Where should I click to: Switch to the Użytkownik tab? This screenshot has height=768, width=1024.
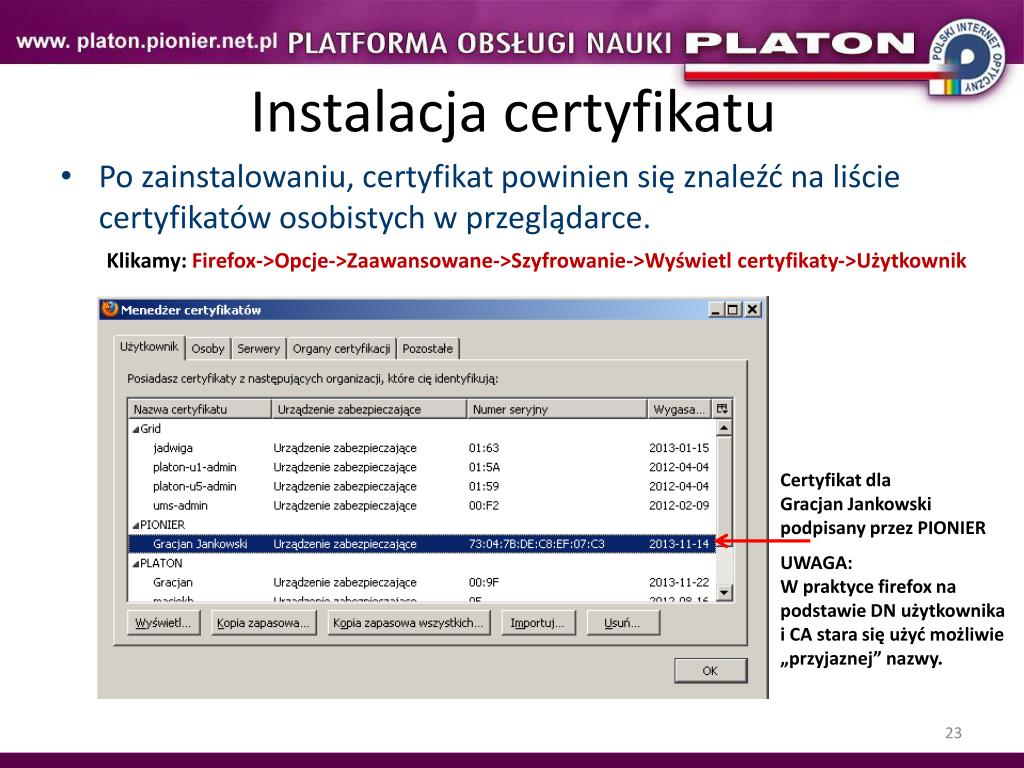point(149,347)
